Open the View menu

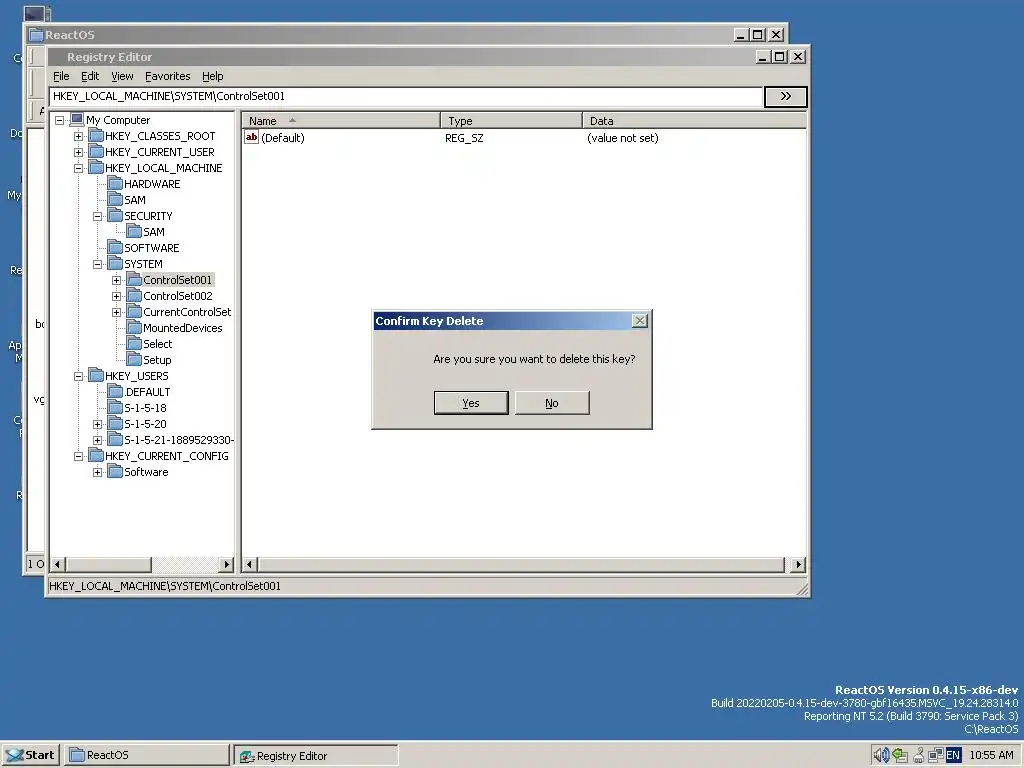tap(122, 76)
